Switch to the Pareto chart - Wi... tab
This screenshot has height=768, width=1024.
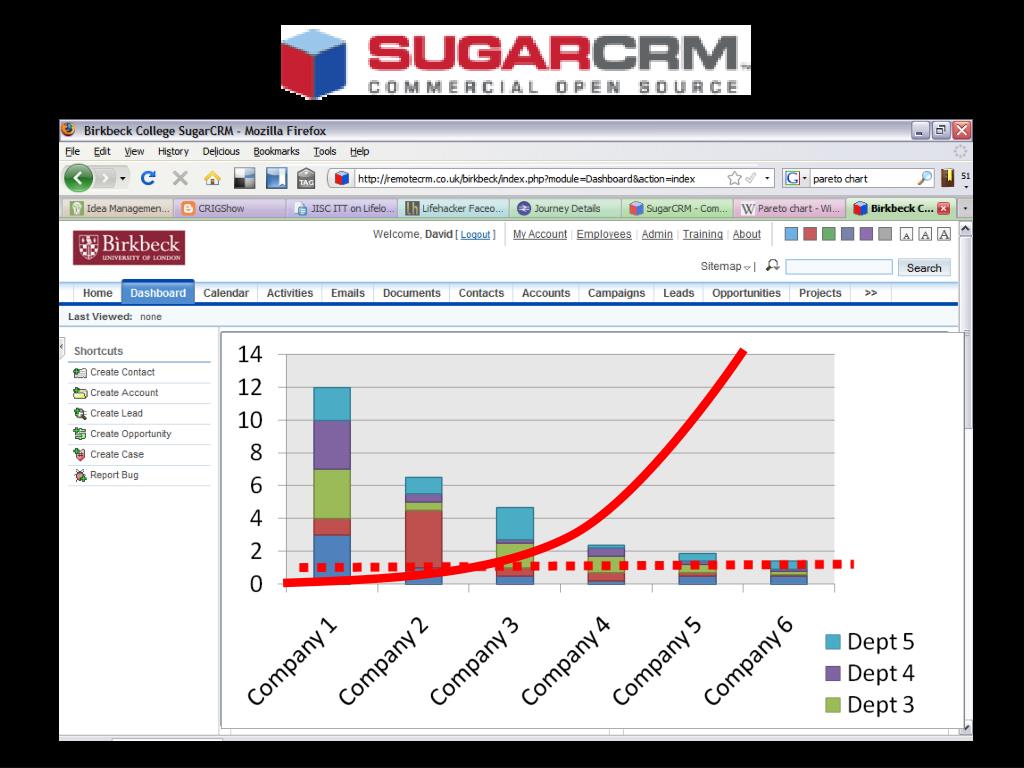(x=790, y=208)
